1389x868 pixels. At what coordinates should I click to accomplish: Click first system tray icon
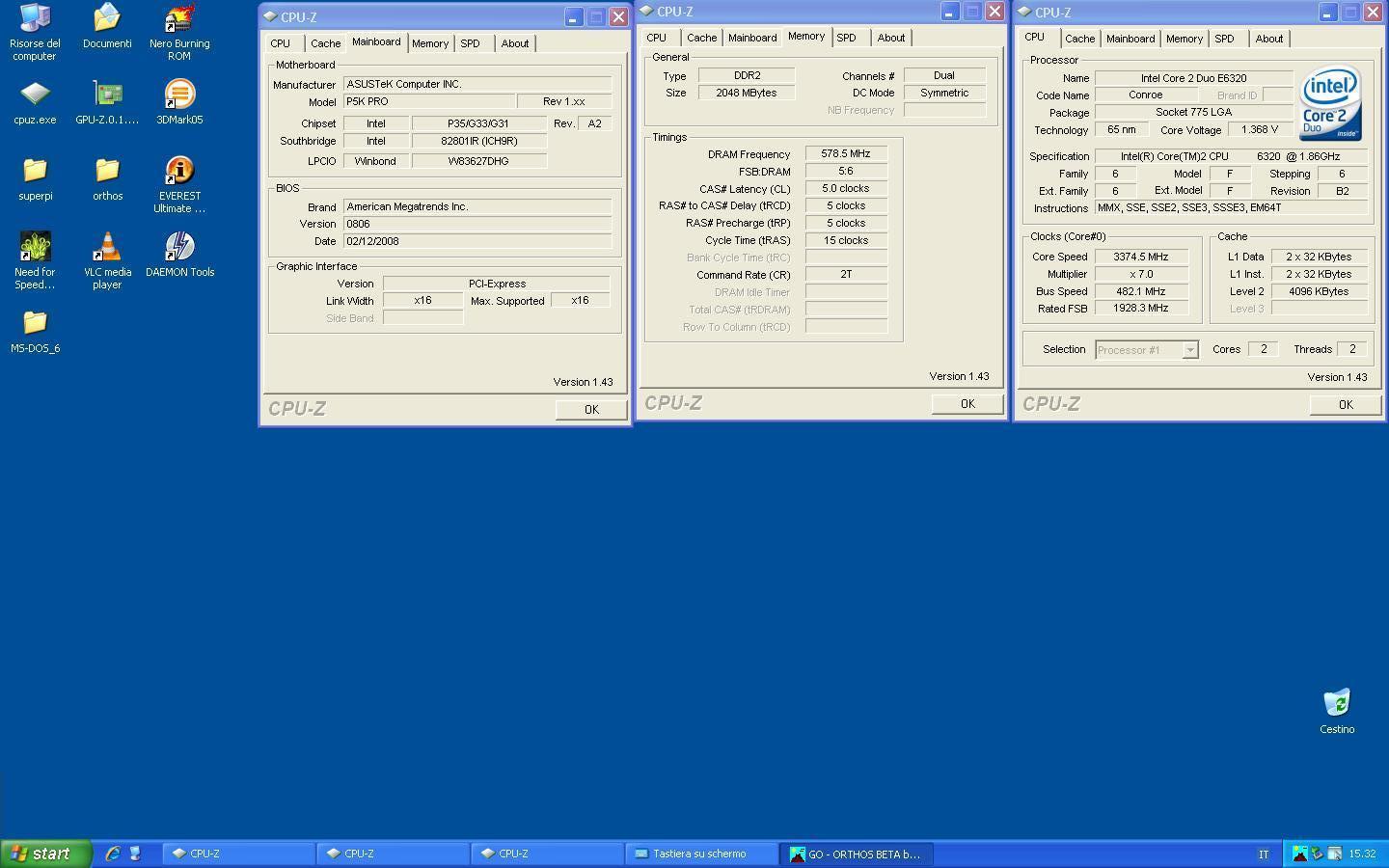[x=1300, y=854]
